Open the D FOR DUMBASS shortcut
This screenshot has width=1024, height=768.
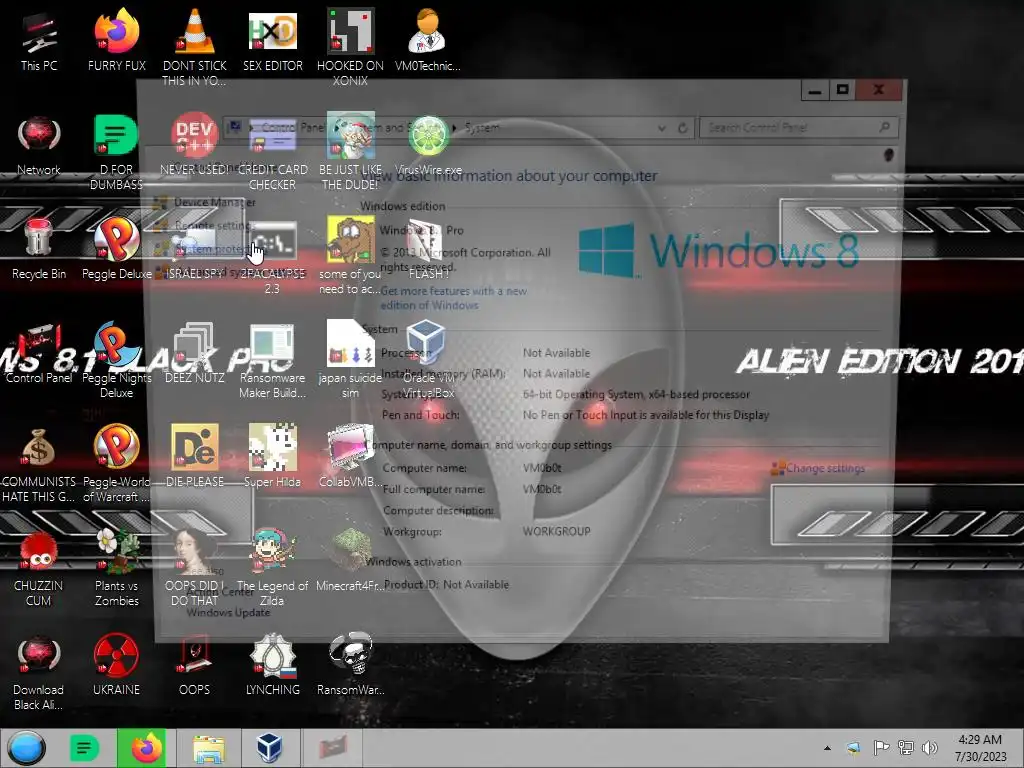116,152
